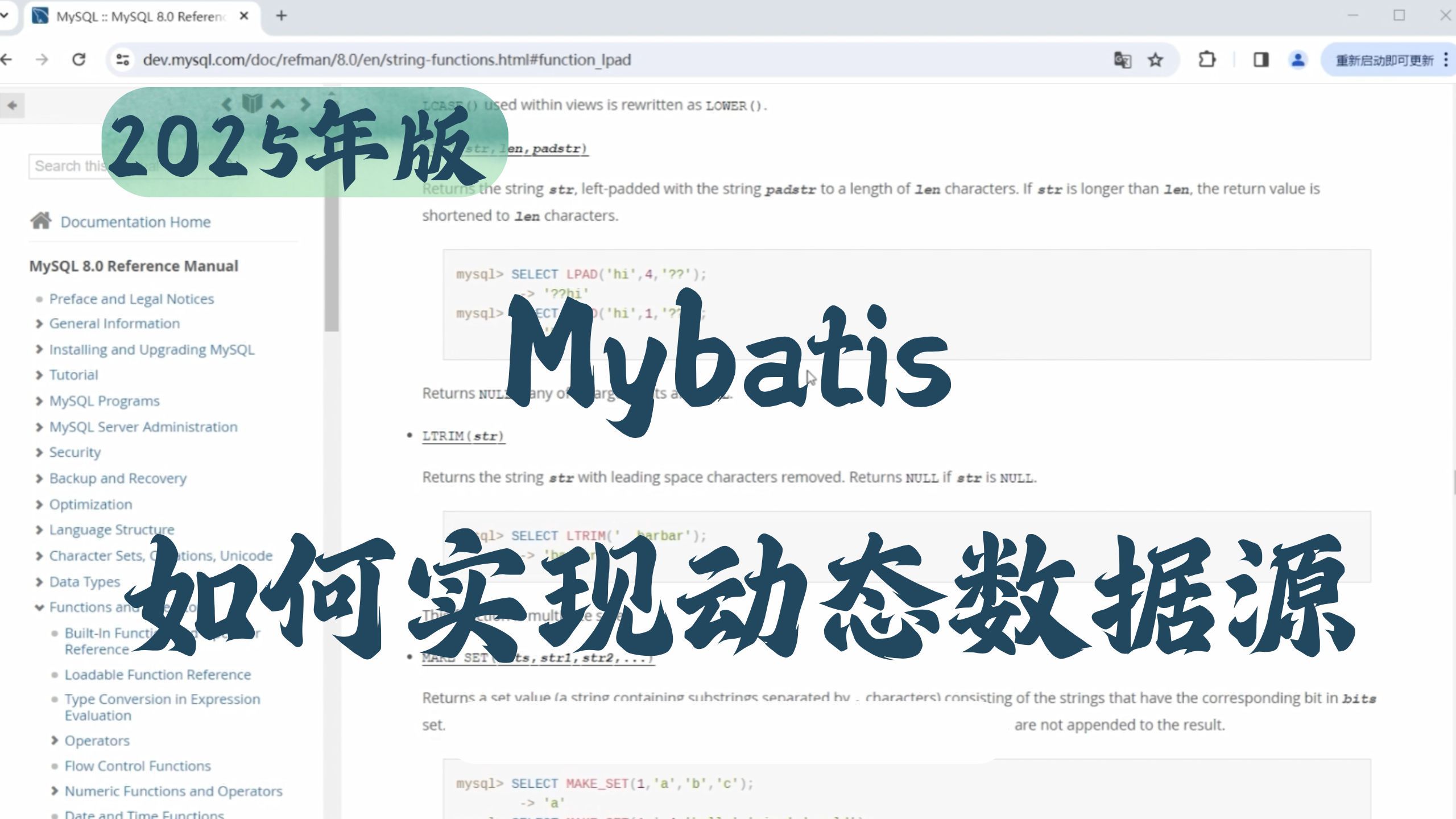Open the Documentation Home link
Screen dimensions: 1456x819
point(135,222)
